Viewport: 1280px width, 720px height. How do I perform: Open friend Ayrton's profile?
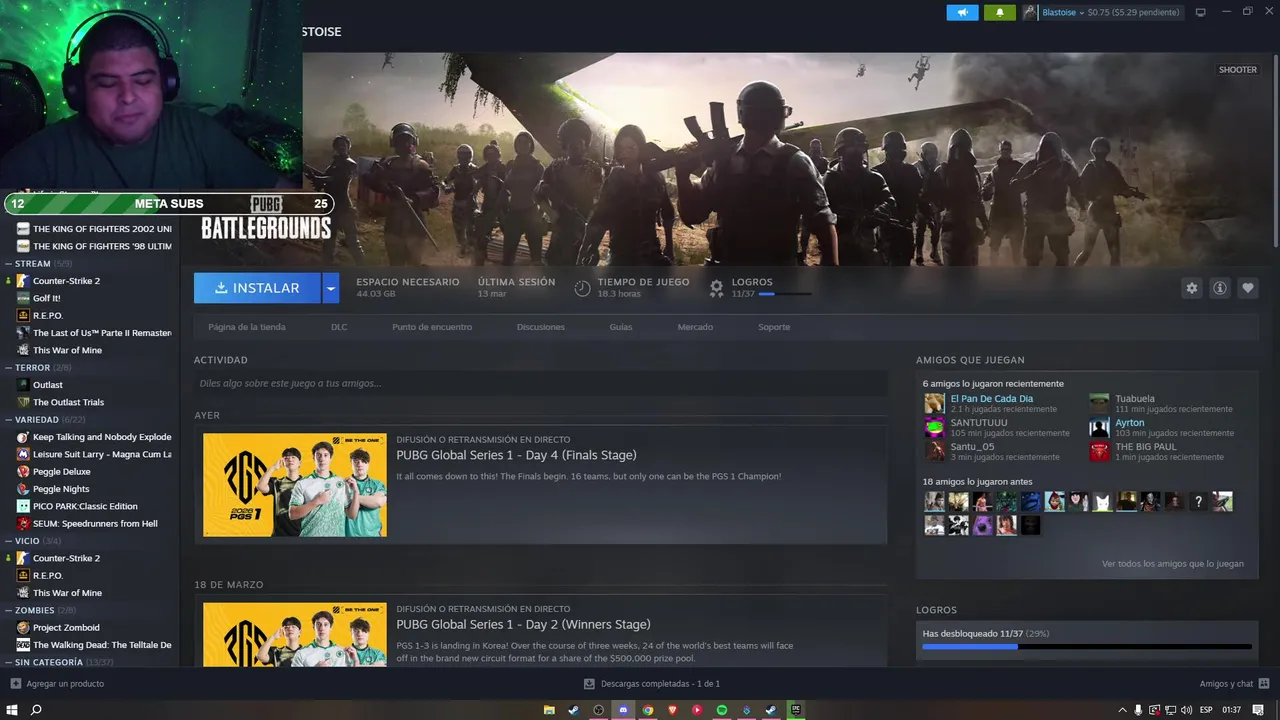(1130, 422)
